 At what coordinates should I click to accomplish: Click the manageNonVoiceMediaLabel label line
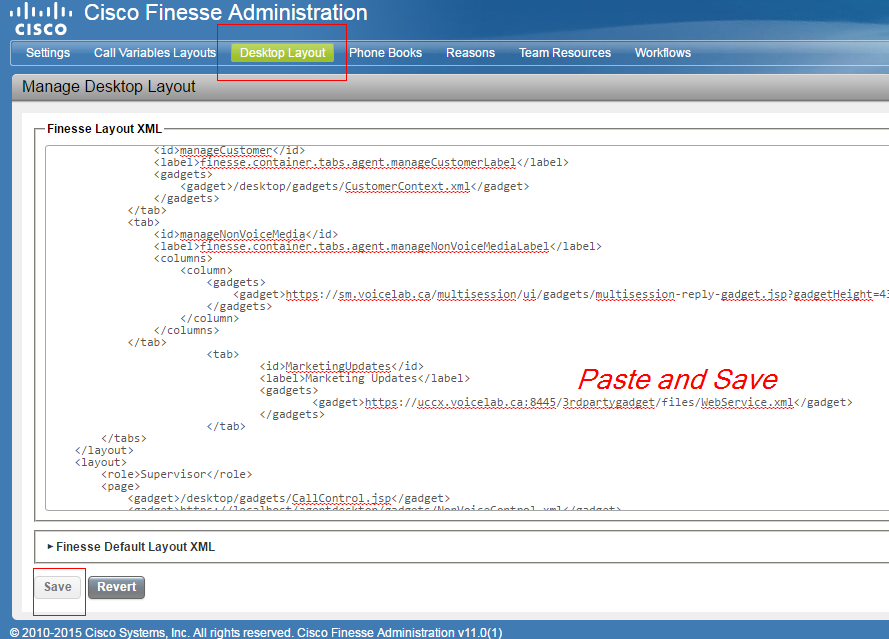[x=378, y=247]
